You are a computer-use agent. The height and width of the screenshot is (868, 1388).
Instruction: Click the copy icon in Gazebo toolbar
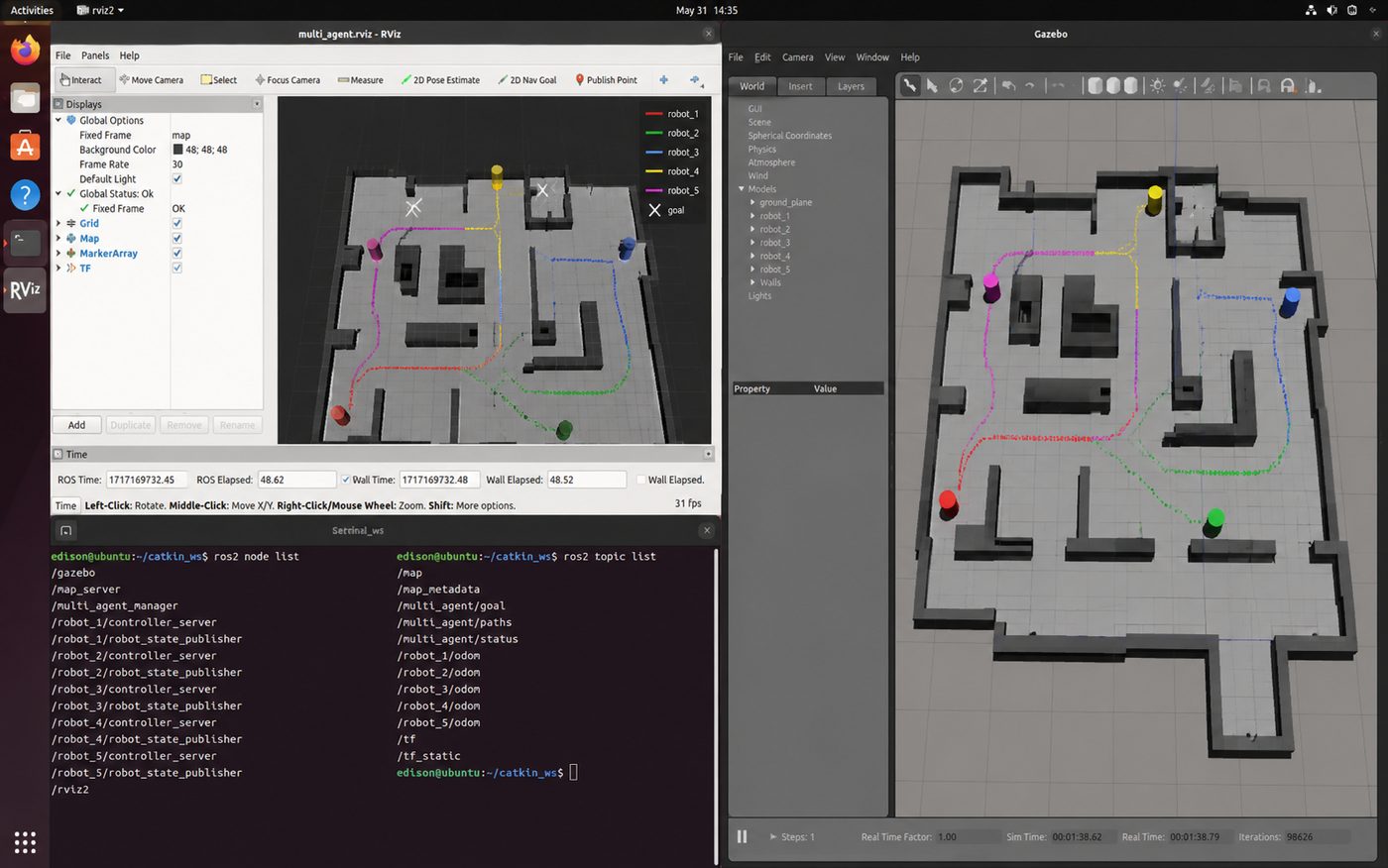click(1235, 86)
